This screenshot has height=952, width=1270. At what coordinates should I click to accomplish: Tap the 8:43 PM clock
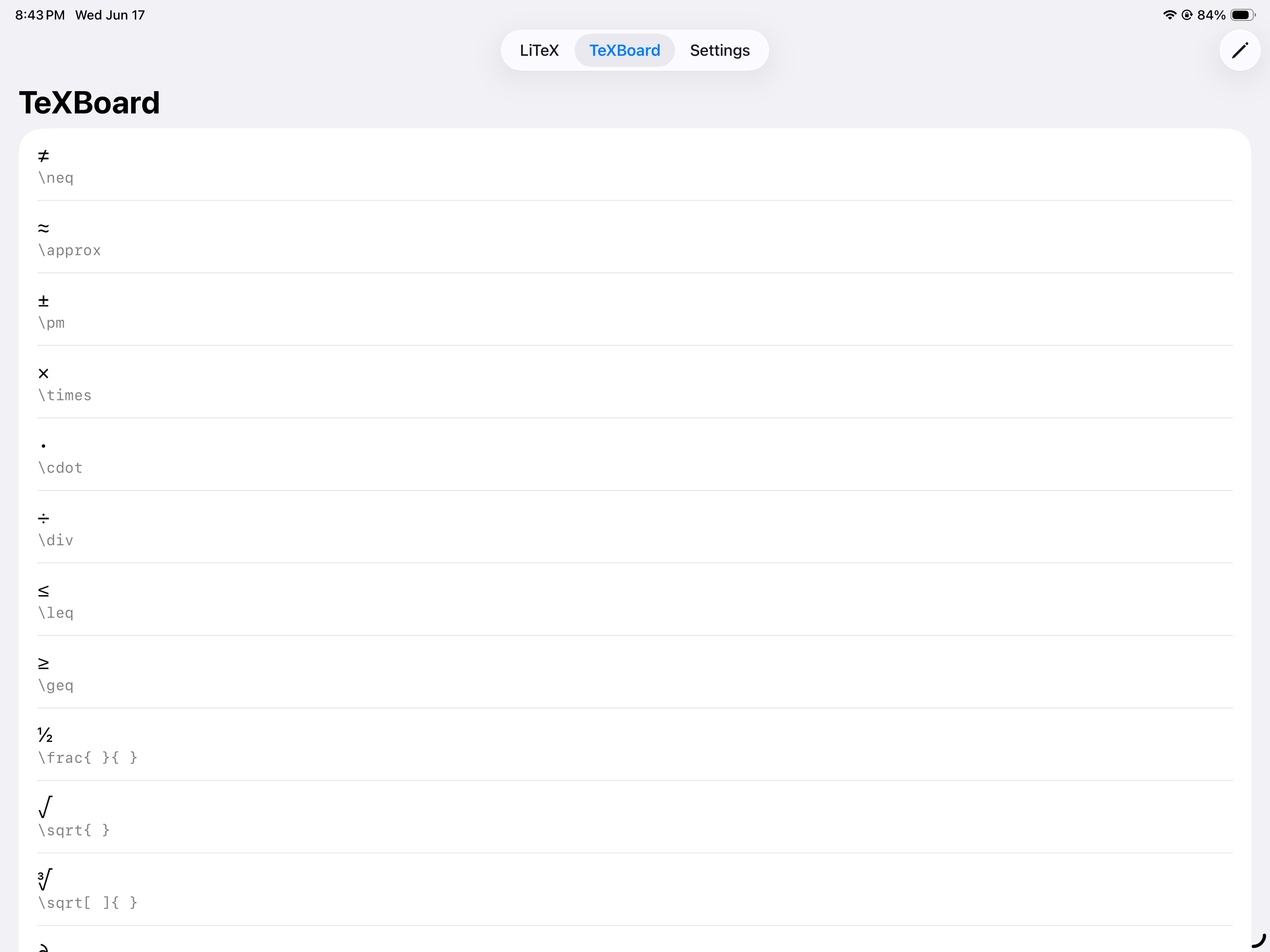(x=40, y=15)
